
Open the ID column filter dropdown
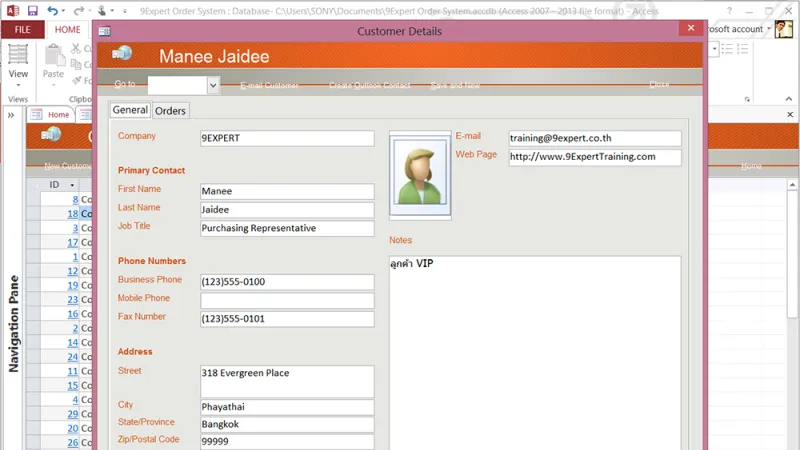[72, 185]
